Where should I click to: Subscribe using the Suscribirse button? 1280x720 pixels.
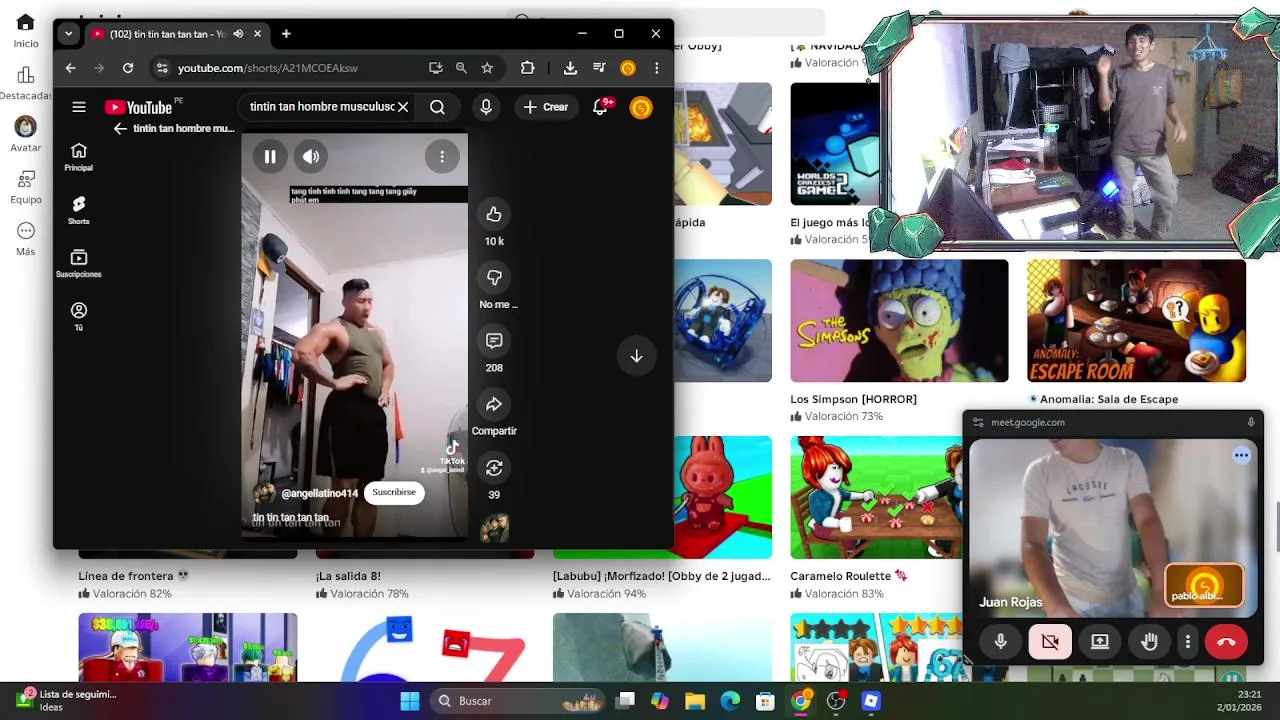[x=394, y=492]
